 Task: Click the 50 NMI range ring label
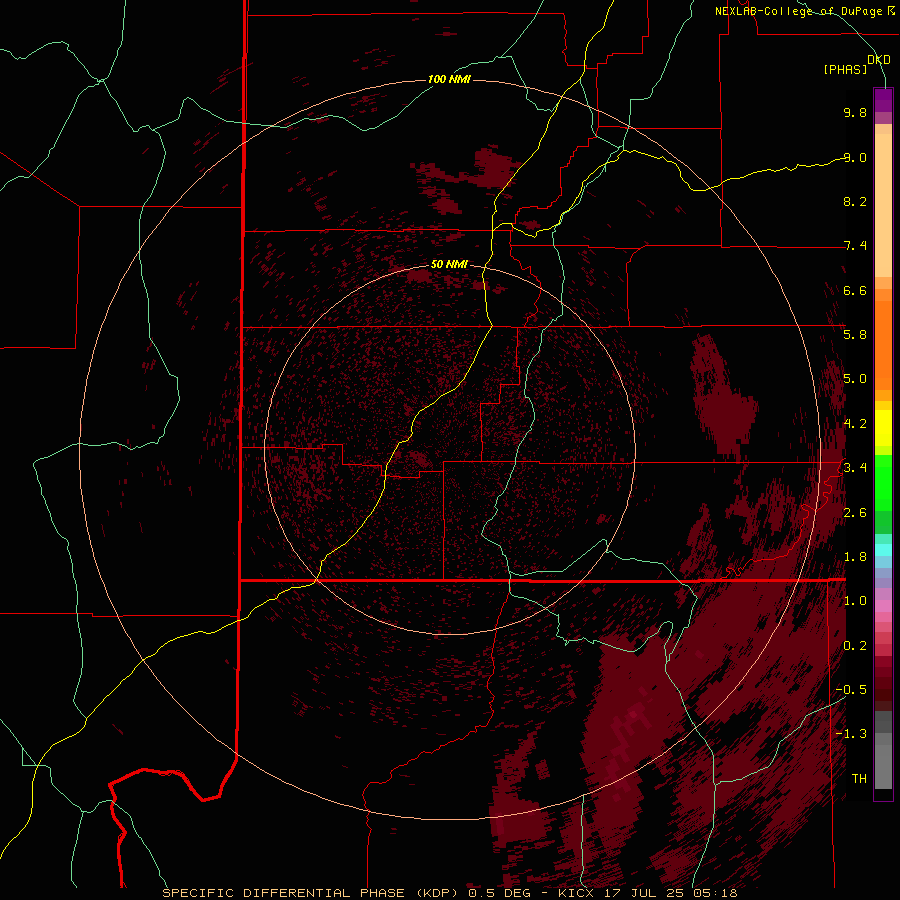click(449, 264)
